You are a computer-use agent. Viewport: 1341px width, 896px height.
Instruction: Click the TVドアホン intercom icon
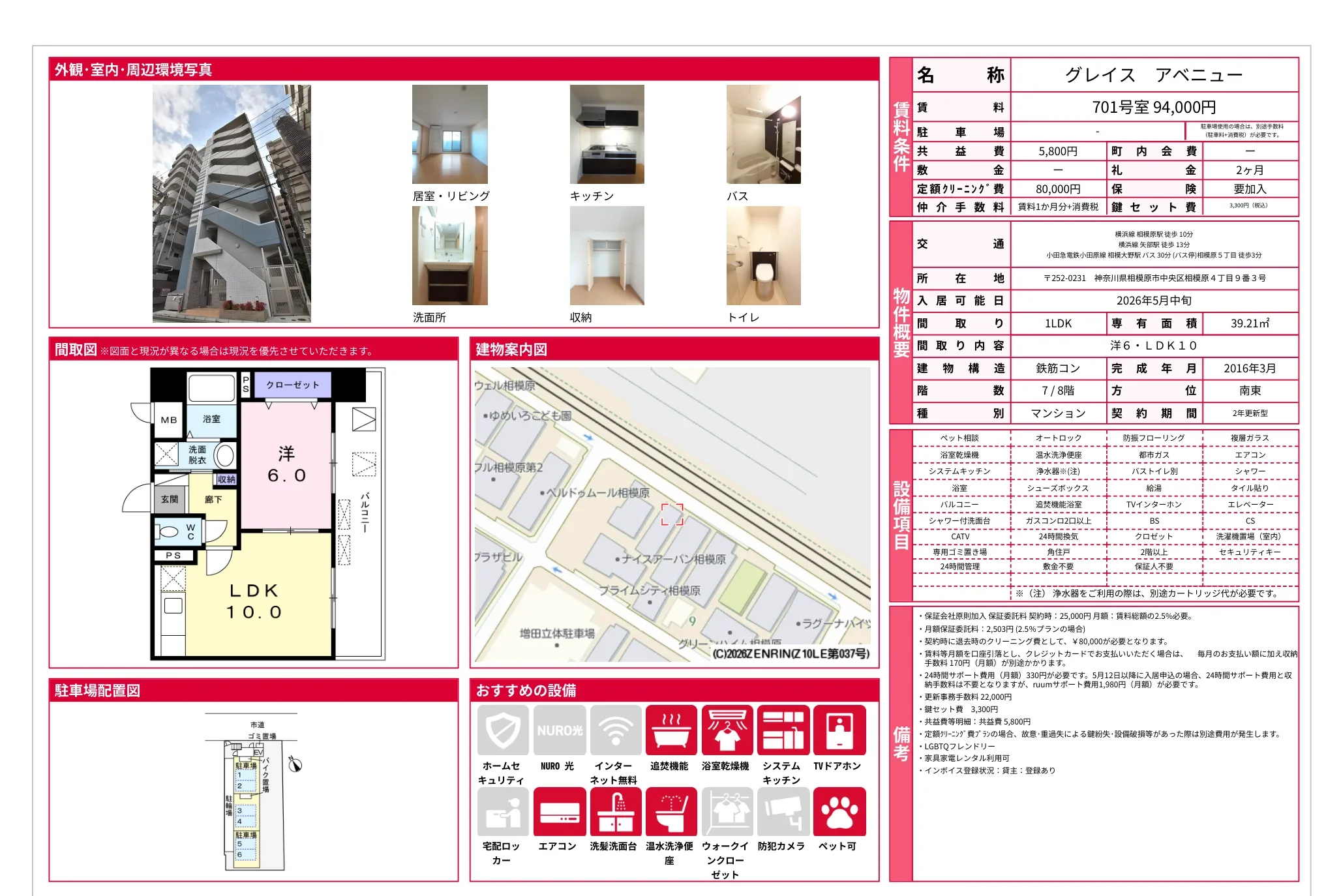click(839, 730)
